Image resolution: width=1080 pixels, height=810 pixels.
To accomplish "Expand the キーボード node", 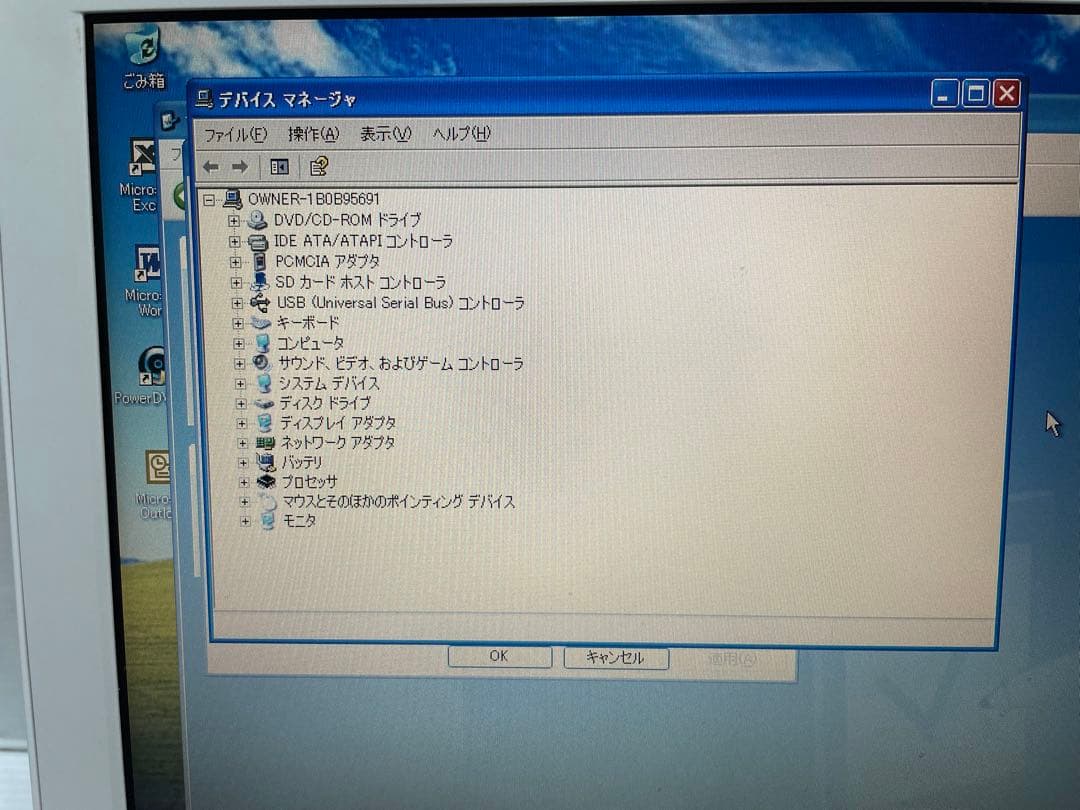I will pyautogui.click(x=238, y=323).
